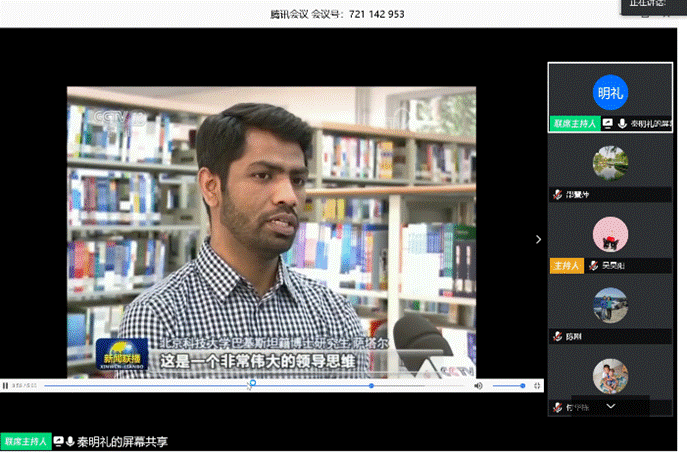687x456 pixels.
Task: Select the landscape avatar participant thumbnail
Action: click(609, 162)
